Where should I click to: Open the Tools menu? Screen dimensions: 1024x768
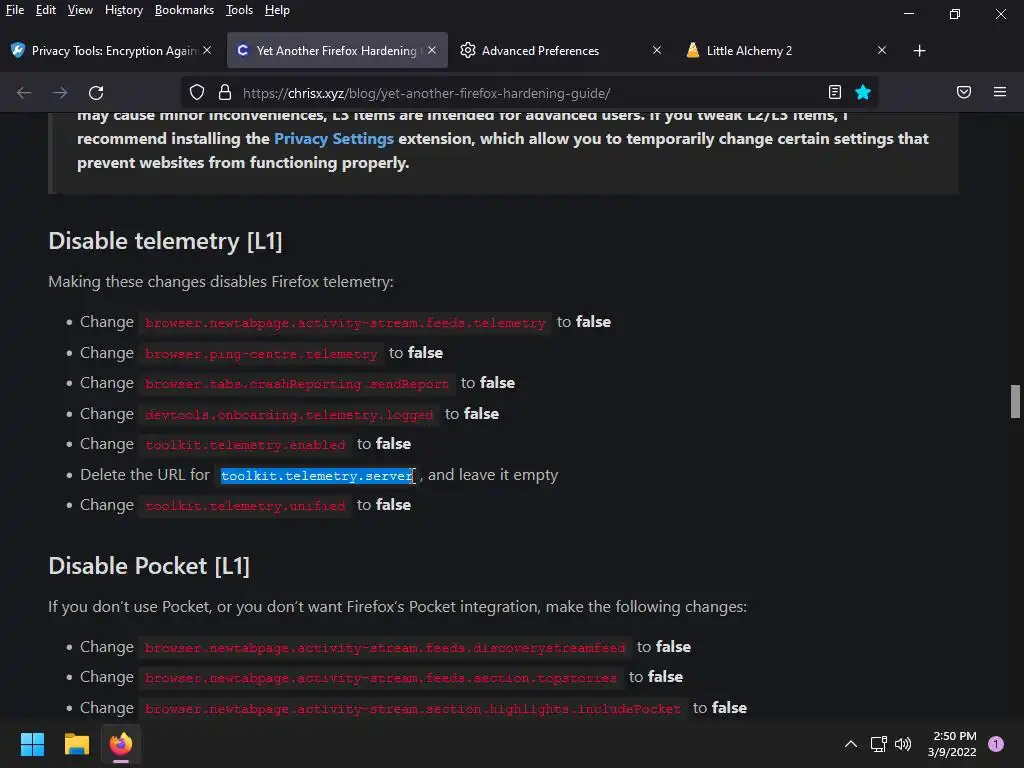pos(240,10)
